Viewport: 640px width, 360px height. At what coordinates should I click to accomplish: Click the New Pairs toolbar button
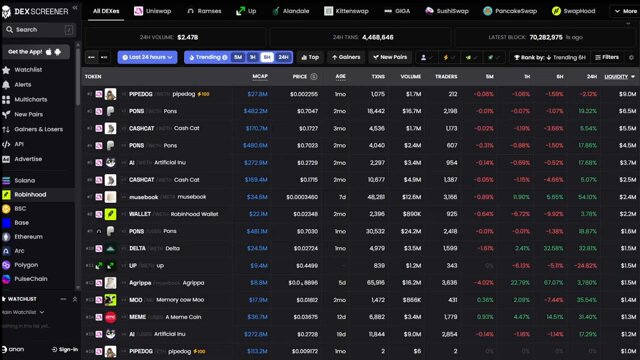(390, 58)
